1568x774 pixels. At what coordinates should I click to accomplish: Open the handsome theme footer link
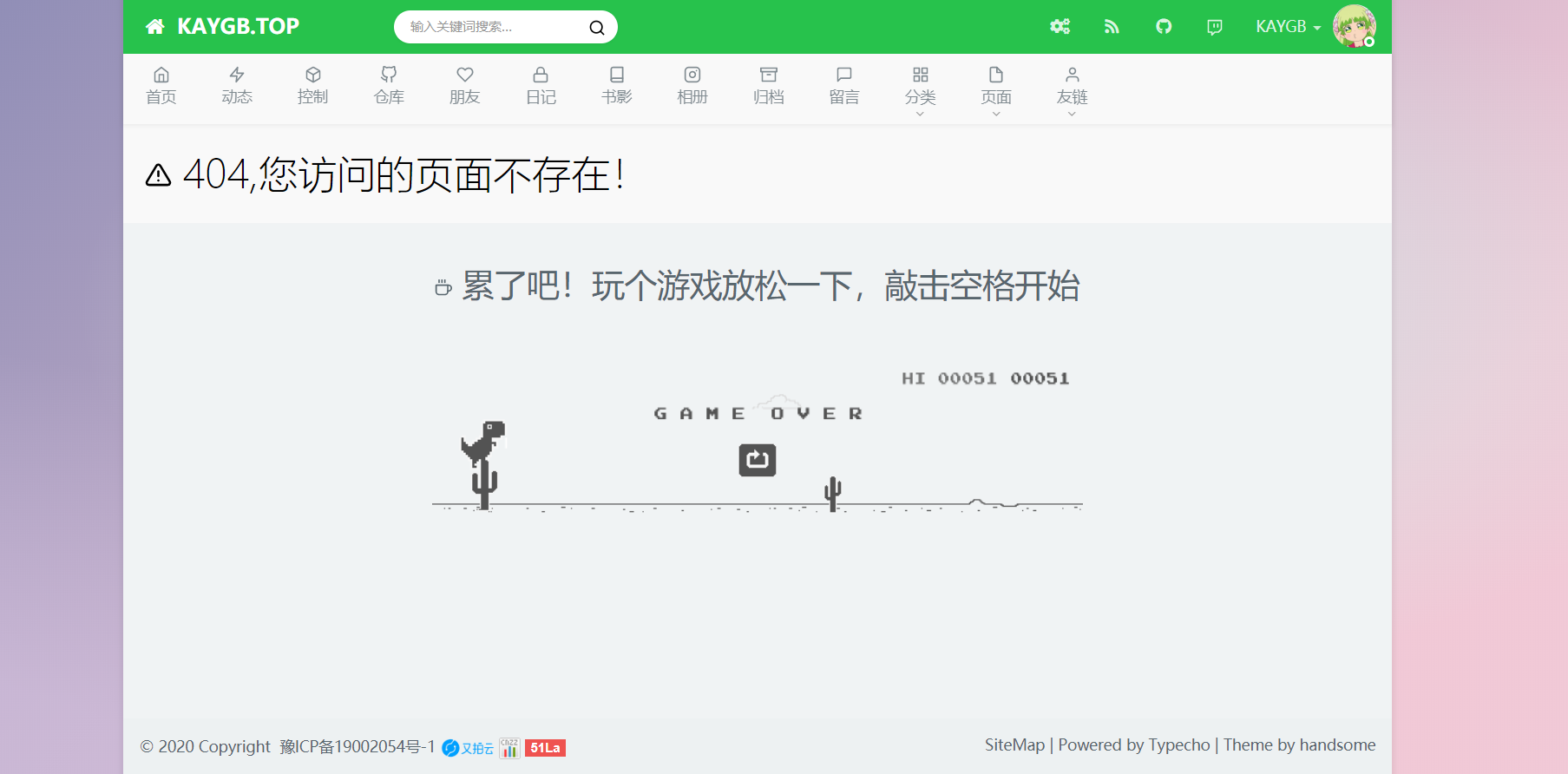click(1337, 745)
